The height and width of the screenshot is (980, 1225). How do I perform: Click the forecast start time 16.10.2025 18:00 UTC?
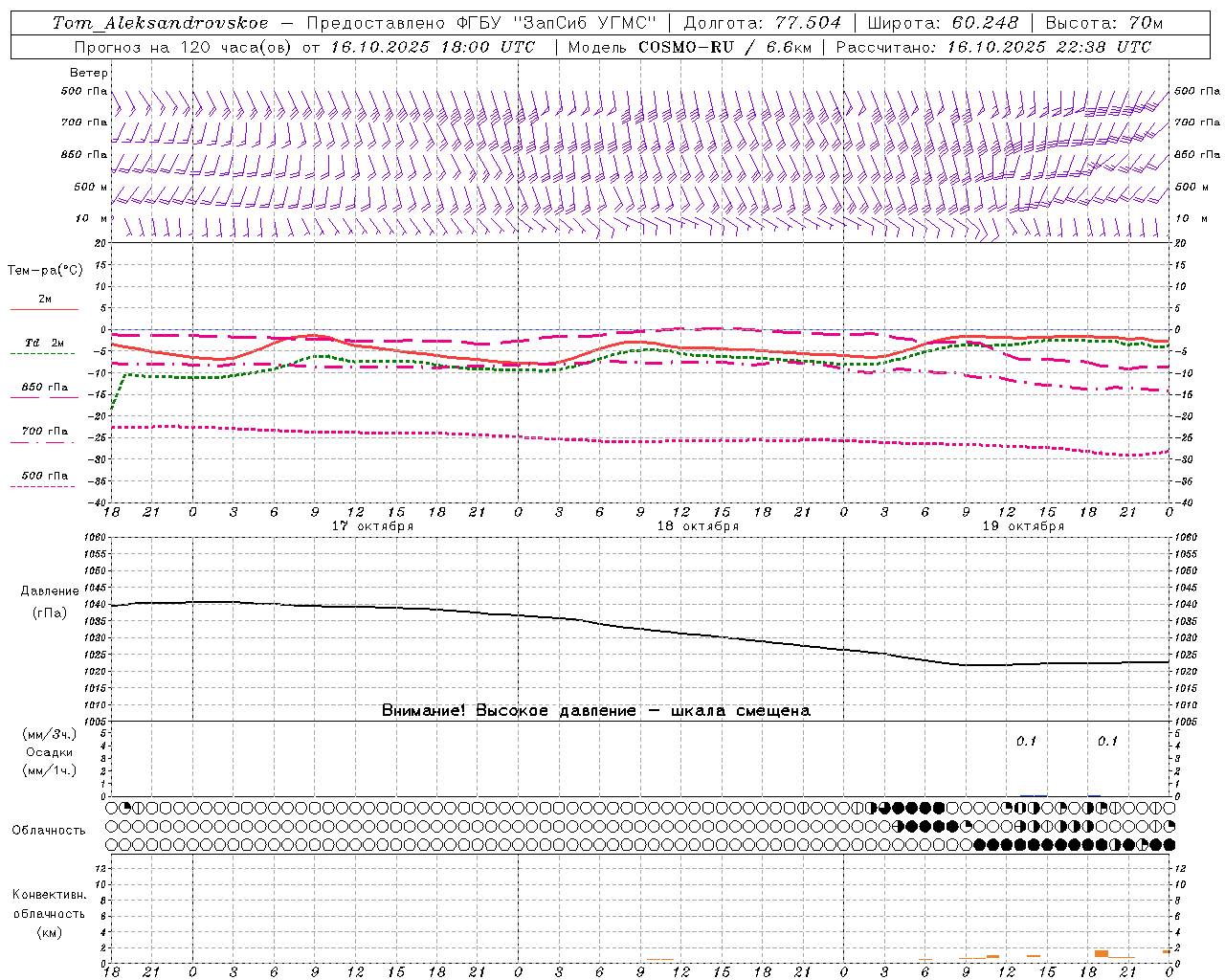click(x=433, y=47)
